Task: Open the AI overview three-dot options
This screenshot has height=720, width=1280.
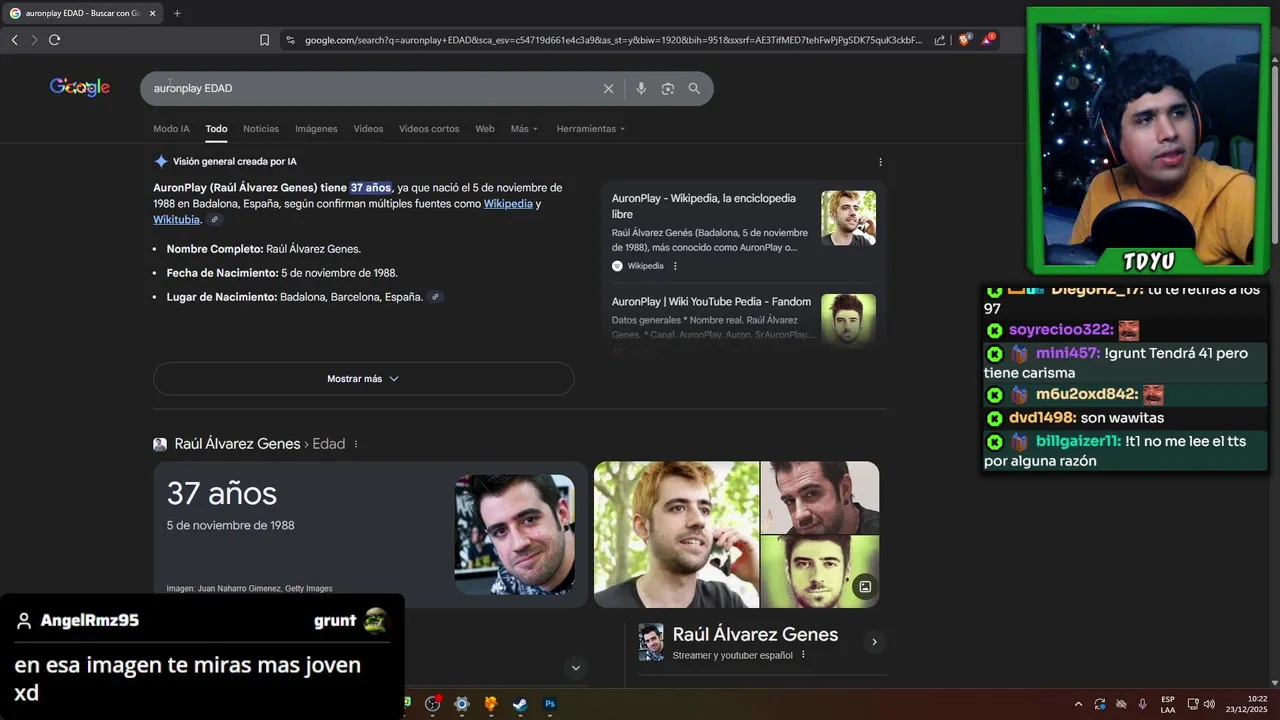Action: coord(880,162)
